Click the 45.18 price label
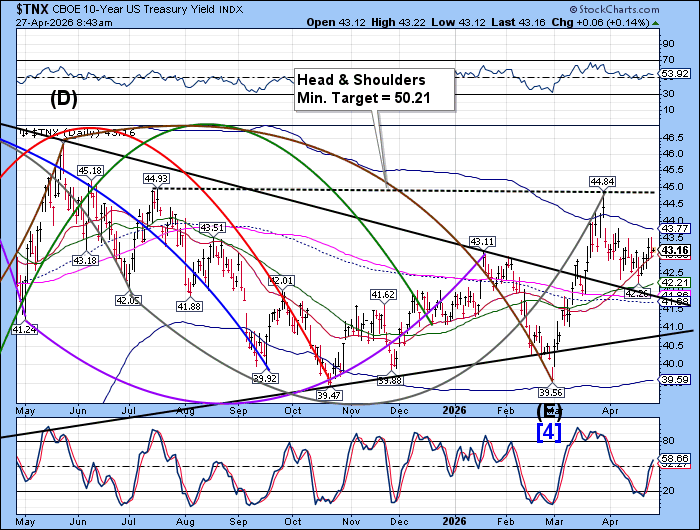The image size is (700, 530). click(x=91, y=171)
